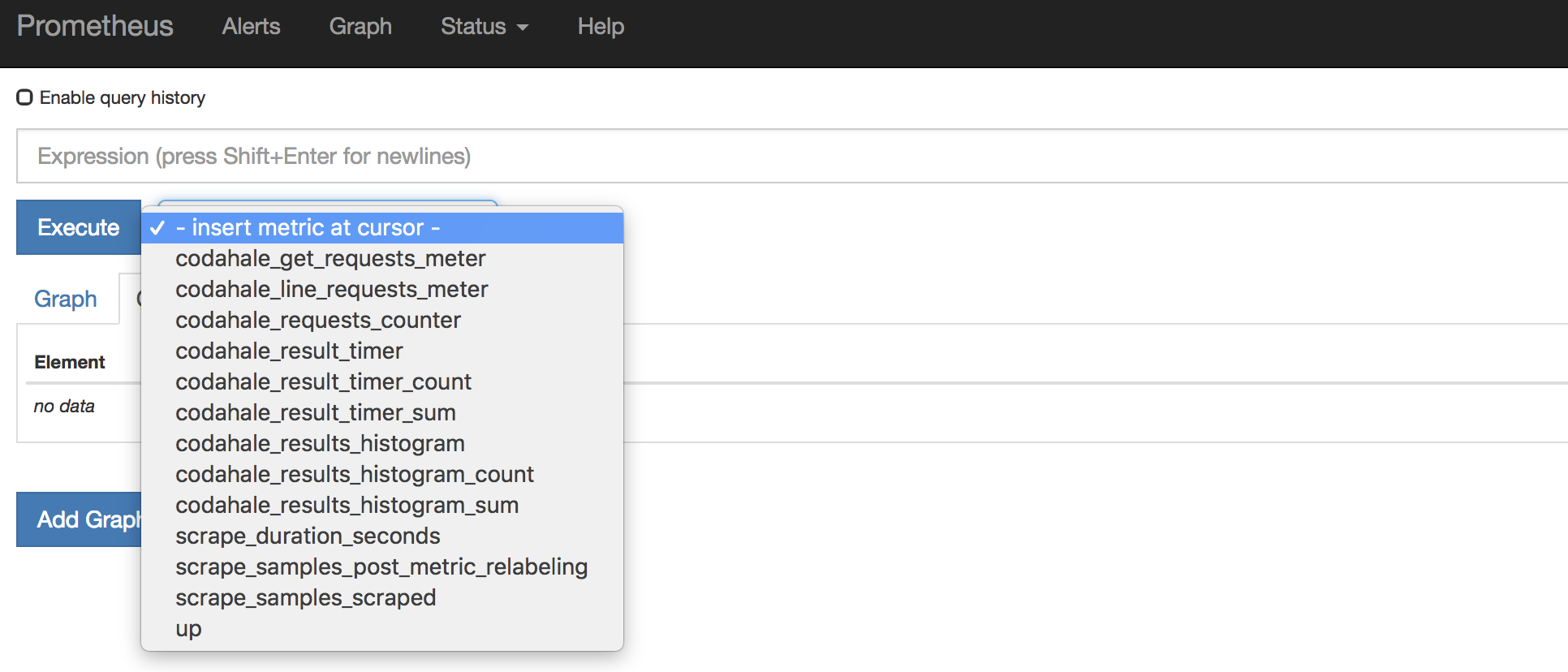Insert scrape_samples_post_metric_relabeling metric

(382, 567)
